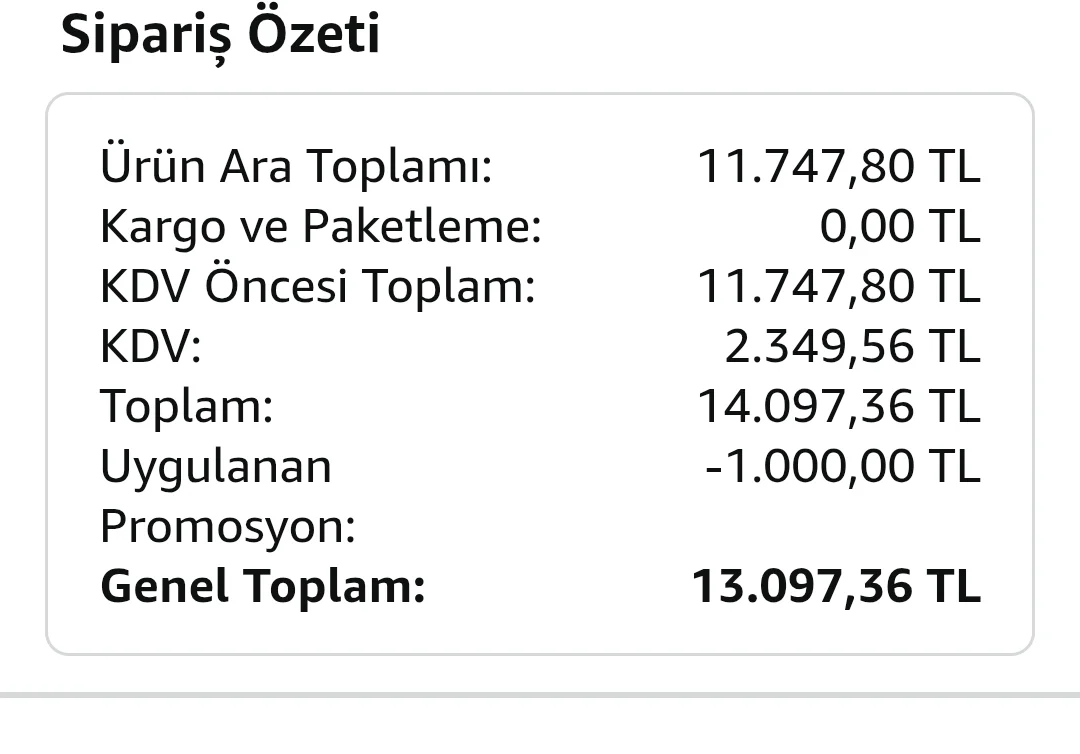Viewport: 1080px width, 754px height.
Task: Click the 14.097,36 TL total amount
Action: coord(839,406)
